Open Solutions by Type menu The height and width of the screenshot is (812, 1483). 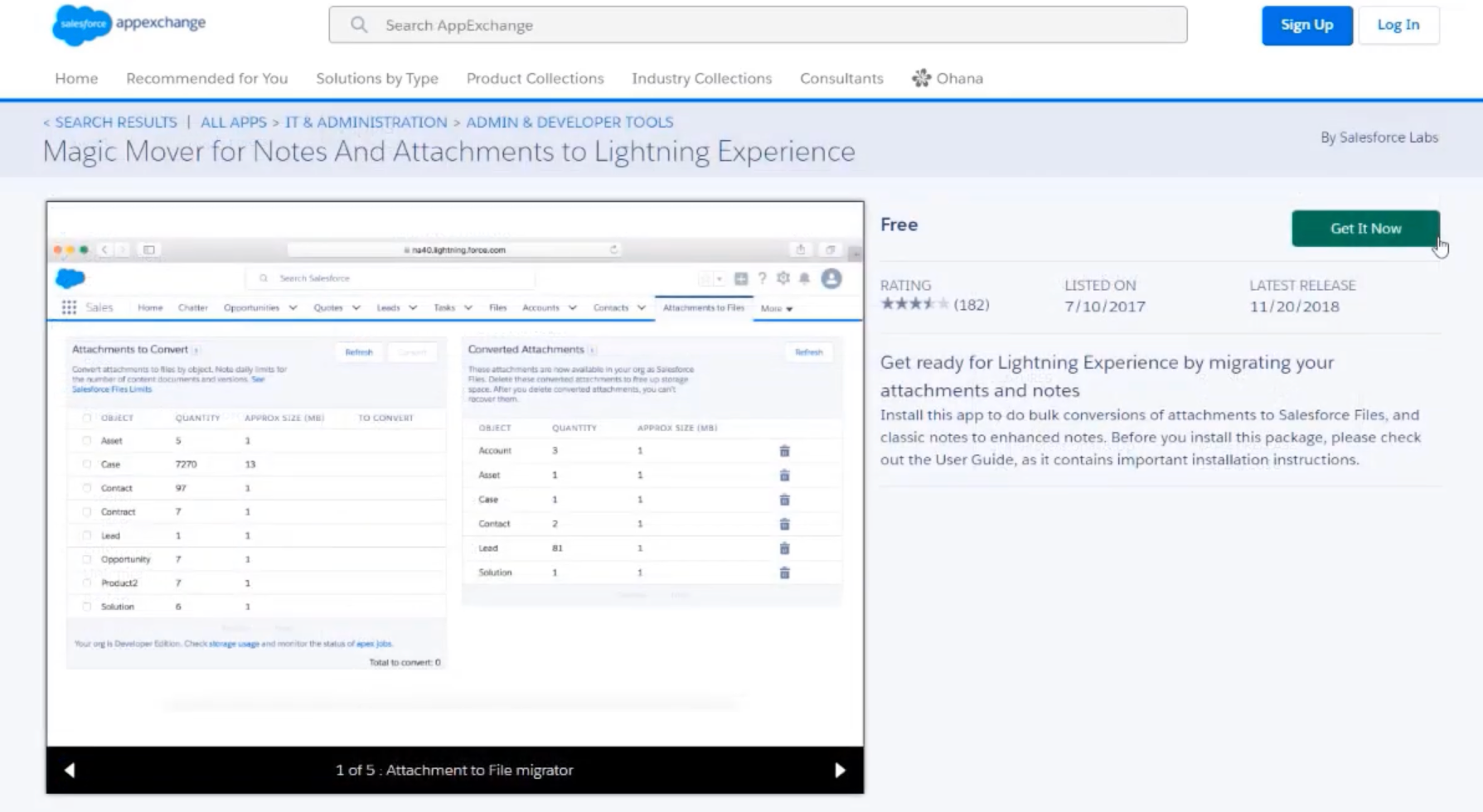[x=377, y=78]
